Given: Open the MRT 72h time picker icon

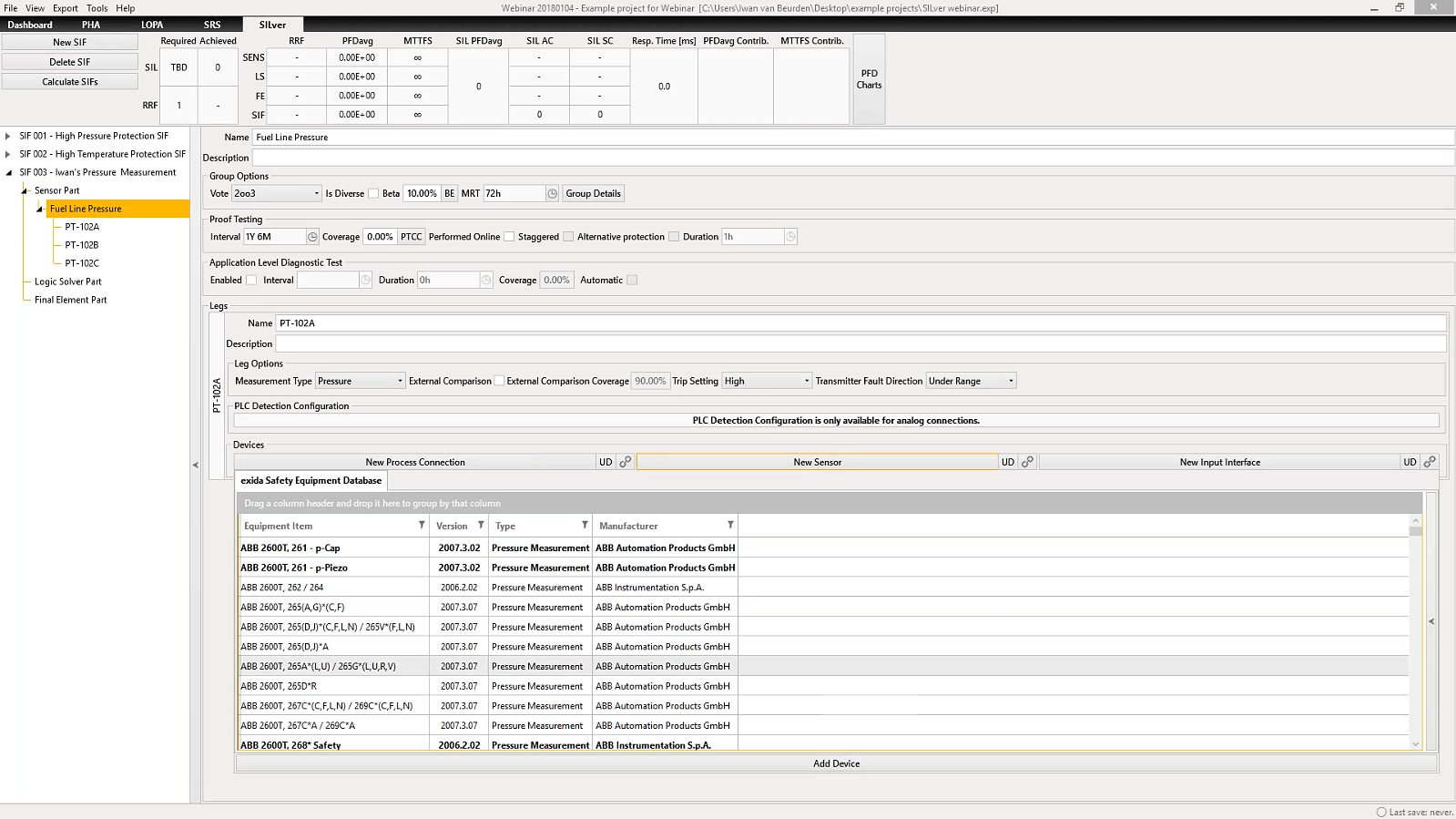Looking at the screenshot, I should tap(552, 193).
